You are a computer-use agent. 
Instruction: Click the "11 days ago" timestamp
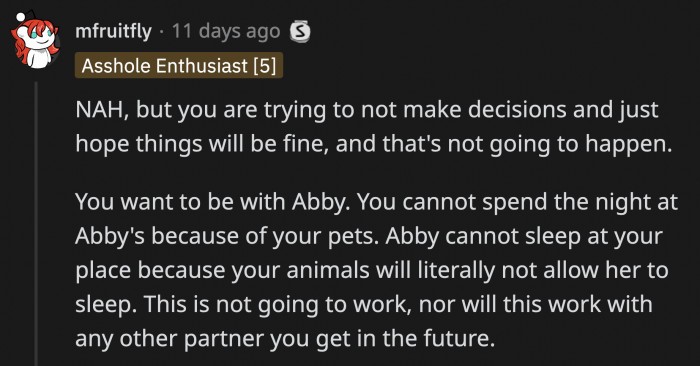226,32
